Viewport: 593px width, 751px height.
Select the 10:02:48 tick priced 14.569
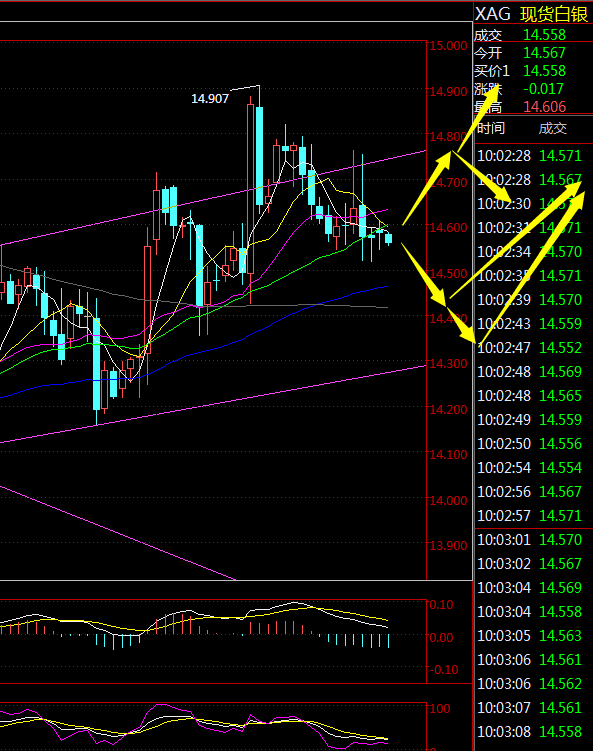(x=529, y=371)
